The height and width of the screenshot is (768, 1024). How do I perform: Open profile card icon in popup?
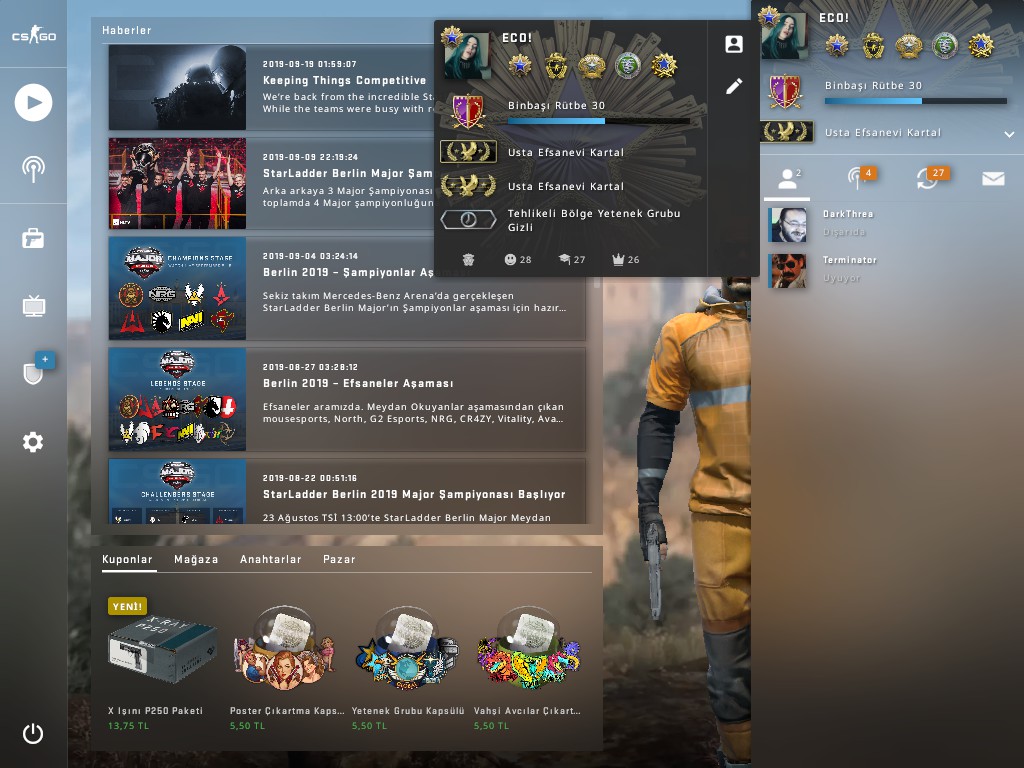pos(734,44)
